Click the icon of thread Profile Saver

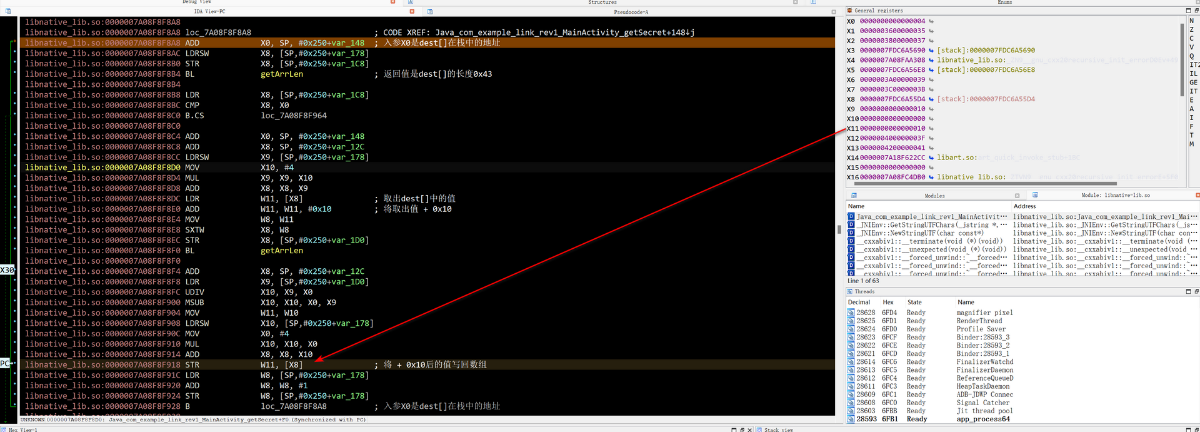pyautogui.click(x=850, y=329)
